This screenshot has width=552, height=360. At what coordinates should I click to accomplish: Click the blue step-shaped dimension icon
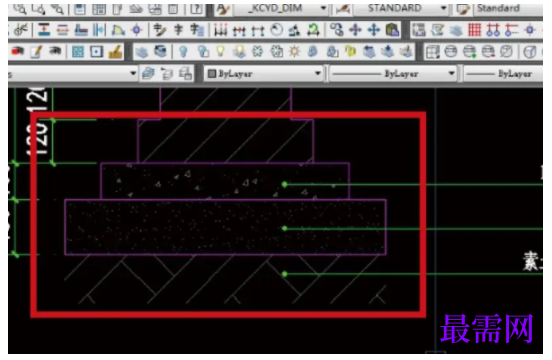pos(81,31)
